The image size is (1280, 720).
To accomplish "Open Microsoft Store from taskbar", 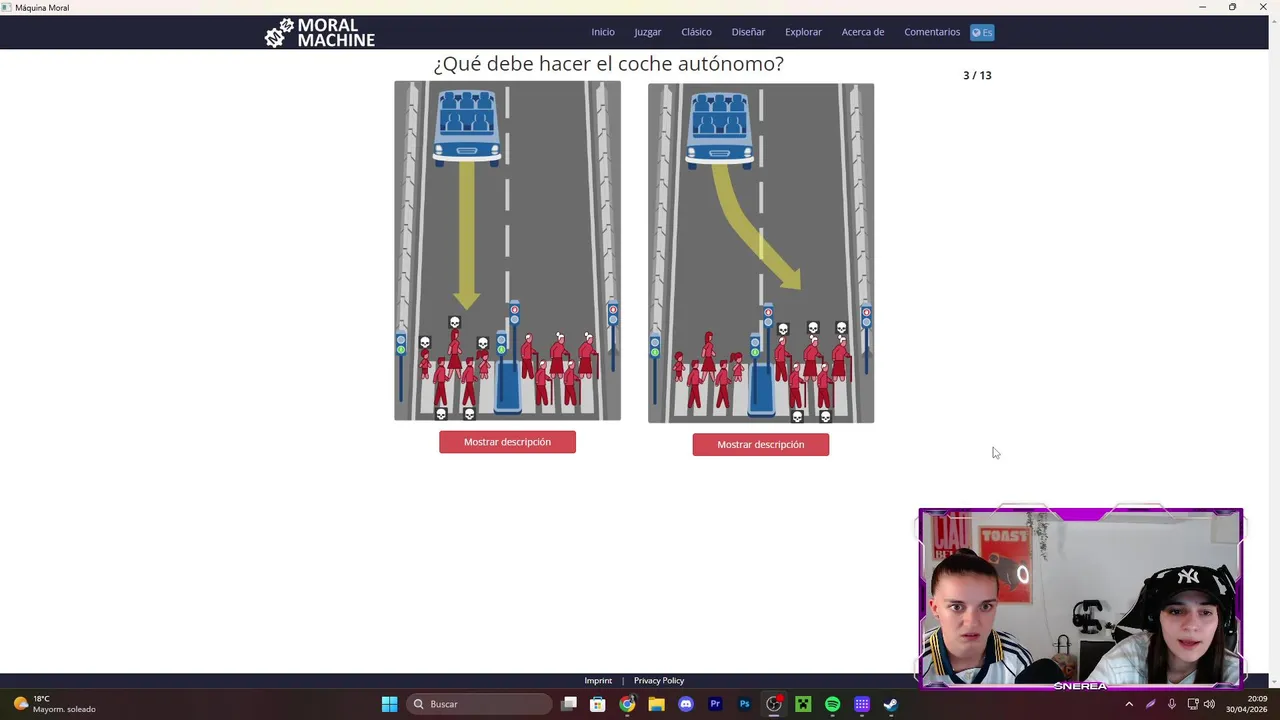I will tap(598, 704).
